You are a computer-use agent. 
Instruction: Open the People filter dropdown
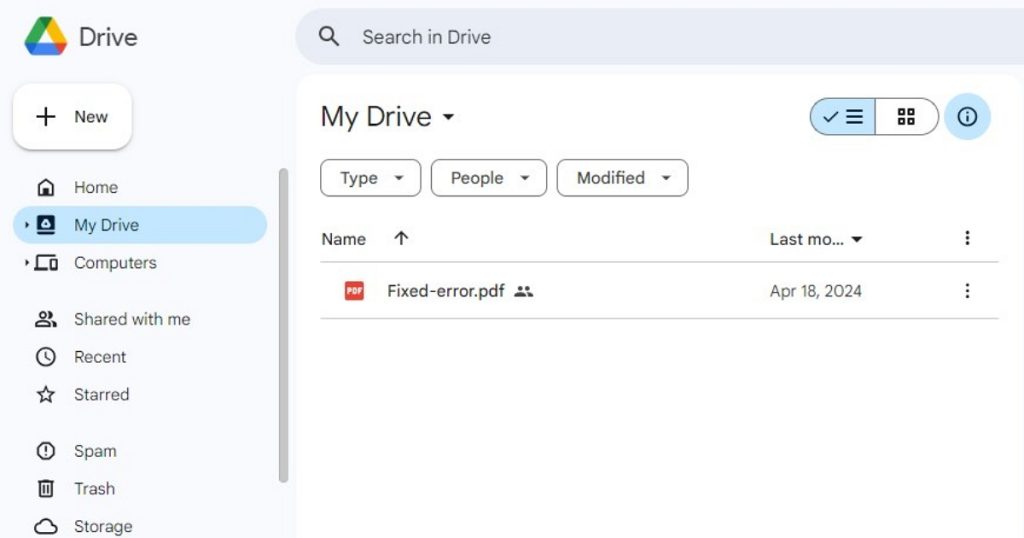coord(488,178)
